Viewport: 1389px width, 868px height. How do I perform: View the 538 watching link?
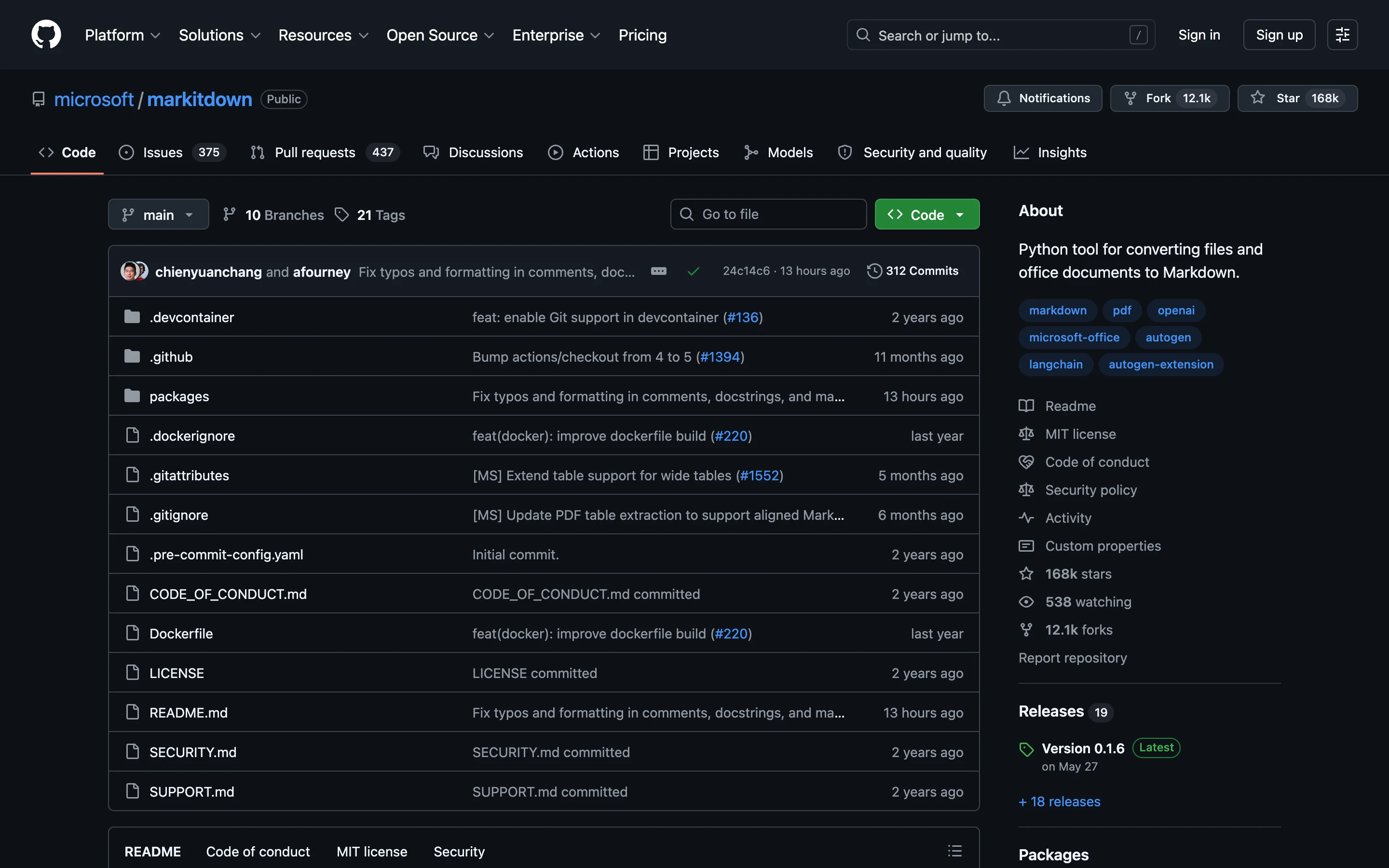[x=1075, y=602]
